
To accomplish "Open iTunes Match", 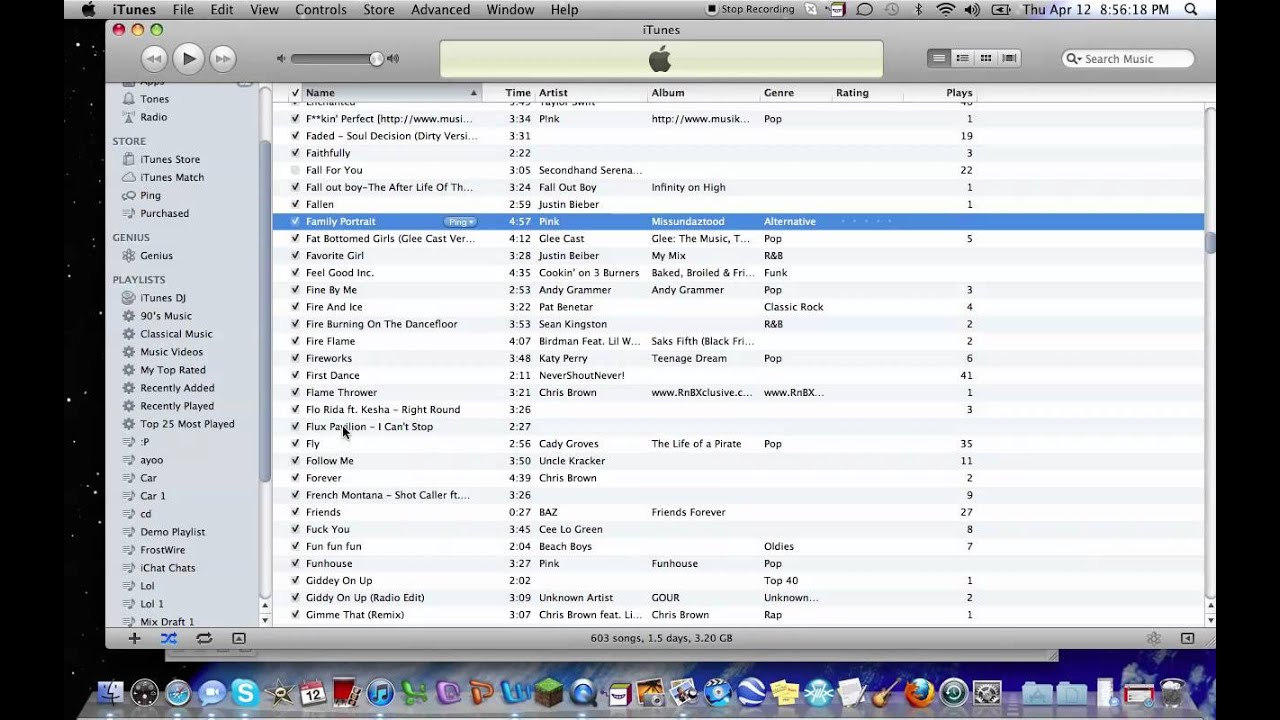I will coord(172,177).
